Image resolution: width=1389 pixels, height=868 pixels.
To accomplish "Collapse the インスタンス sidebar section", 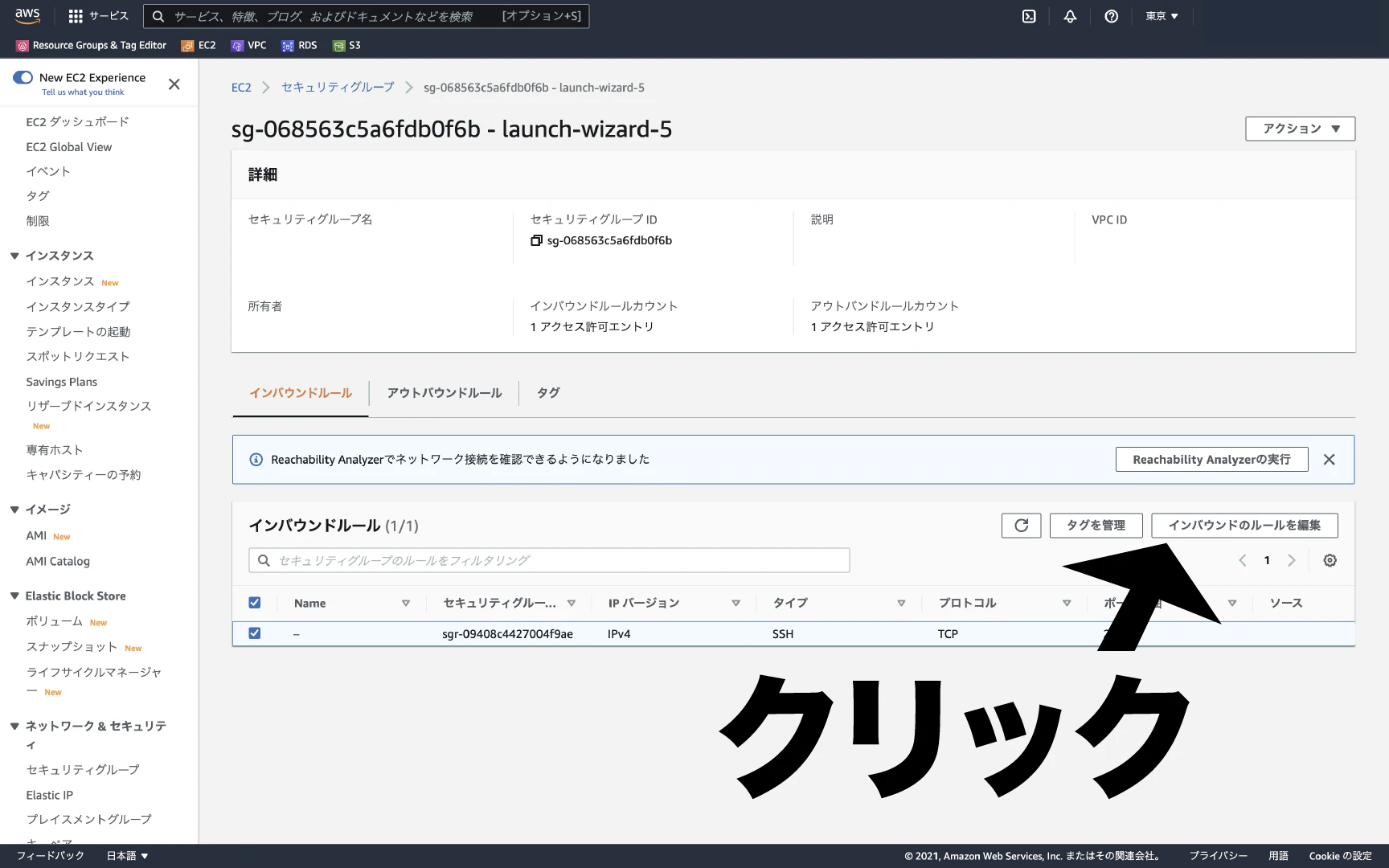I will pyautogui.click(x=14, y=256).
